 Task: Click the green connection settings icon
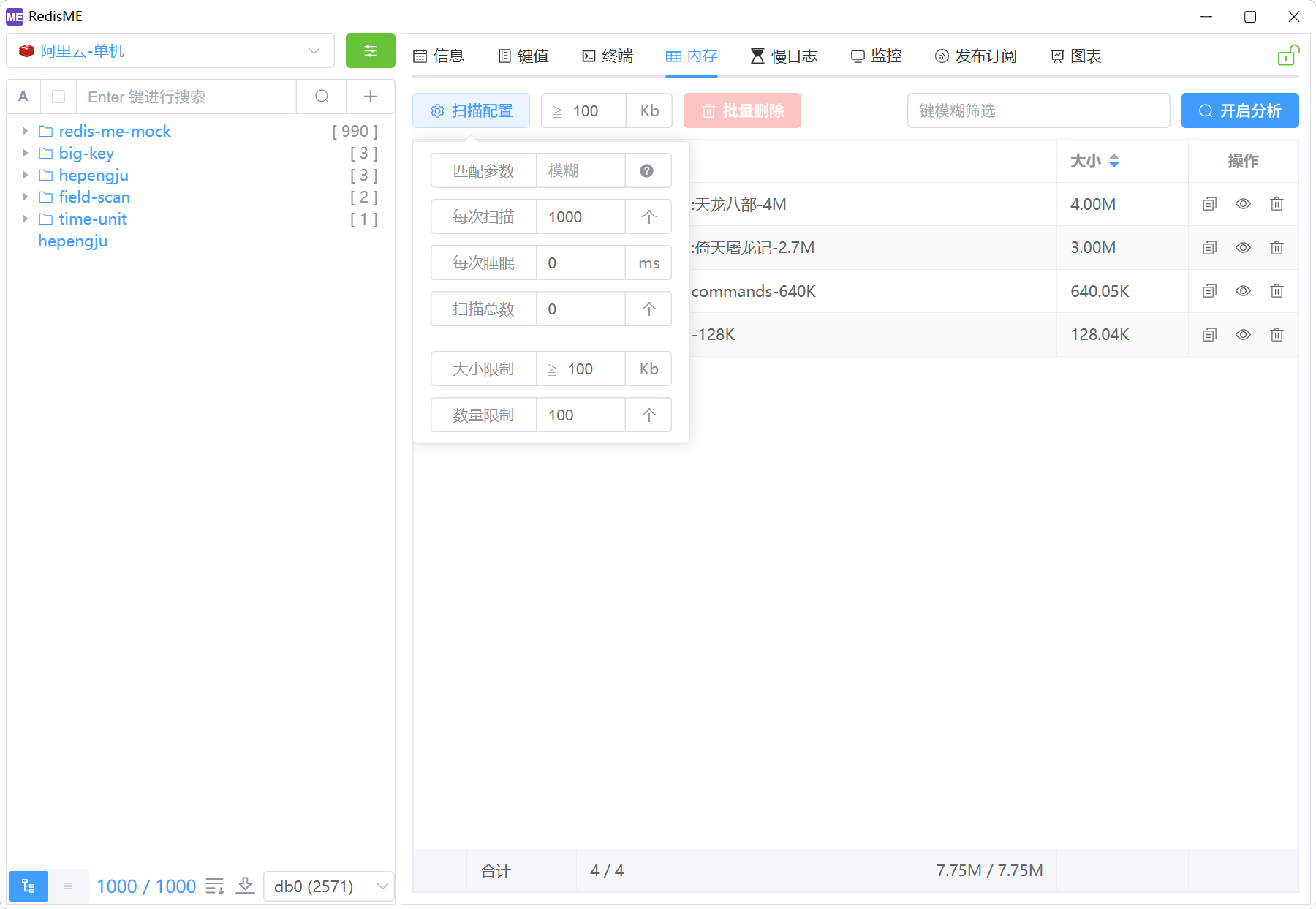point(370,51)
